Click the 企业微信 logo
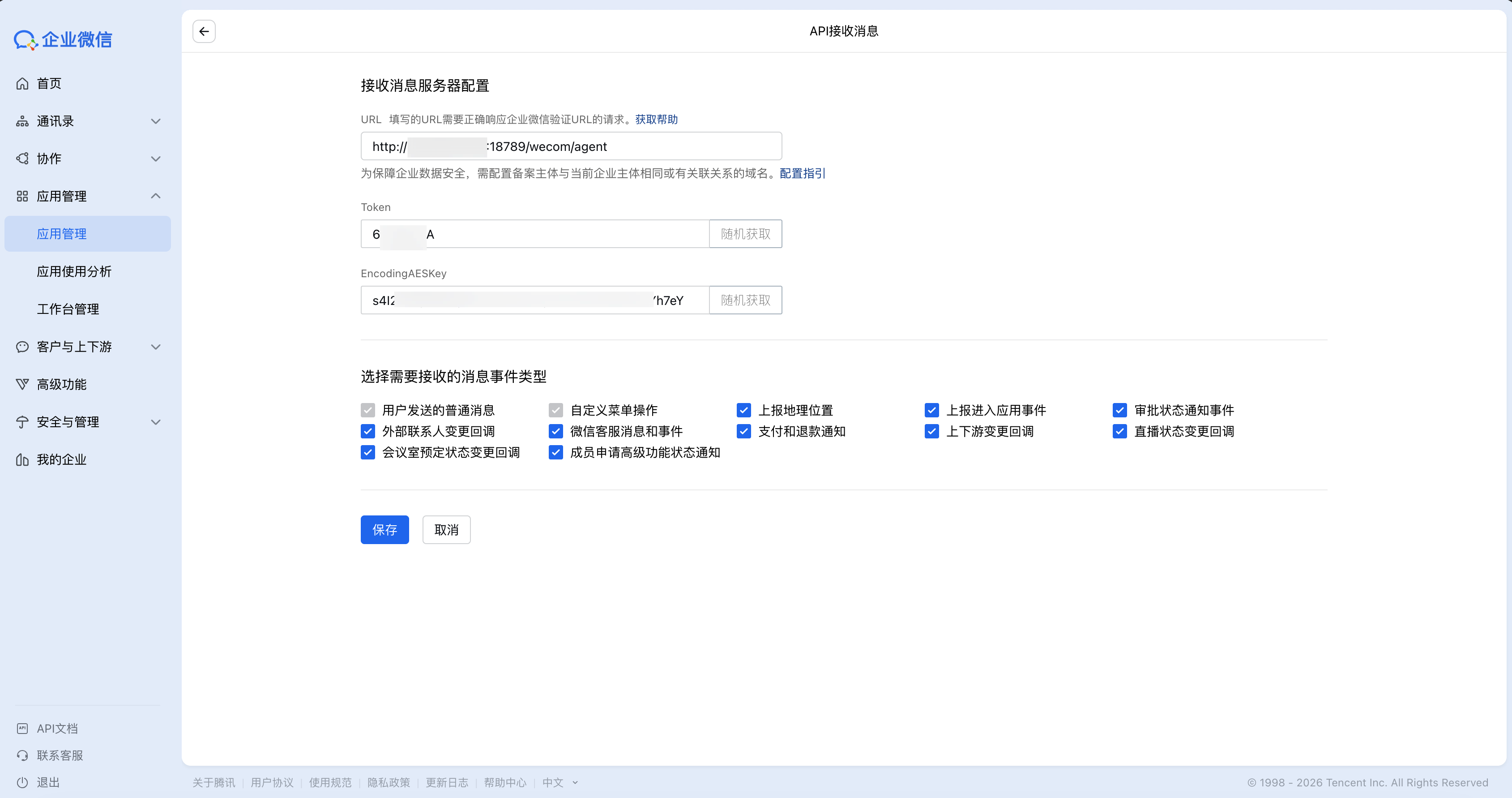 click(63, 39)
